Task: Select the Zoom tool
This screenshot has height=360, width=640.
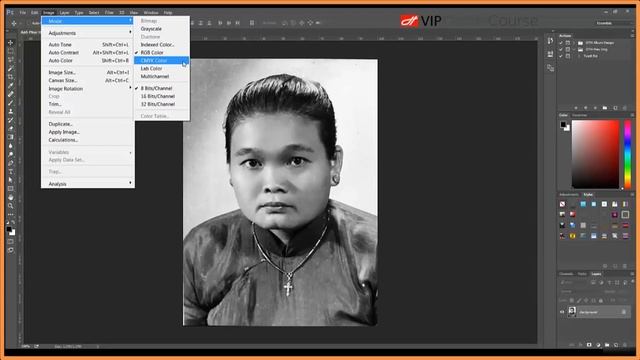Action: coord(11,206)
